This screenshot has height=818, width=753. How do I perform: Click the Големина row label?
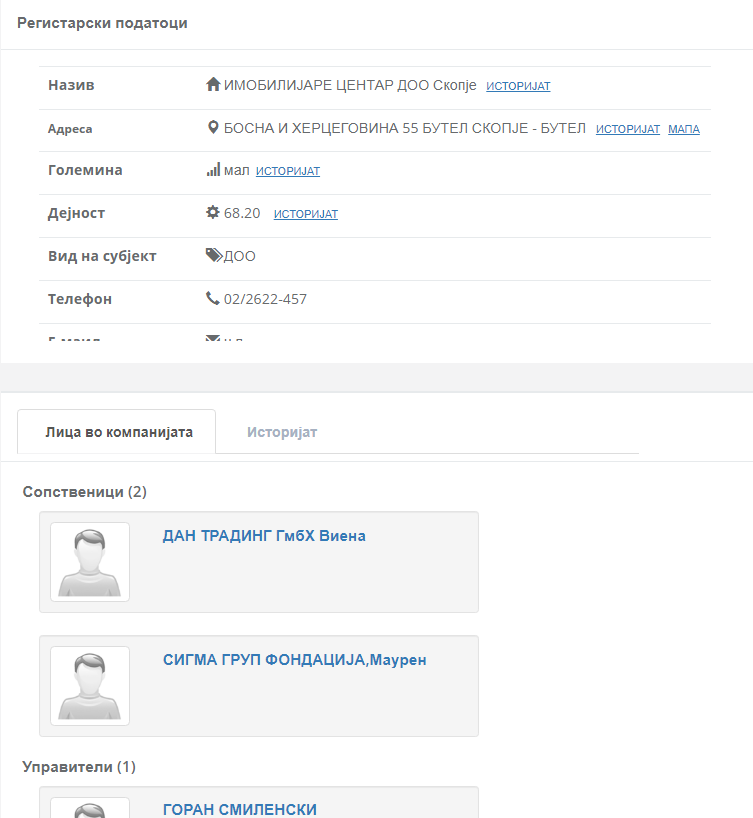85,170
